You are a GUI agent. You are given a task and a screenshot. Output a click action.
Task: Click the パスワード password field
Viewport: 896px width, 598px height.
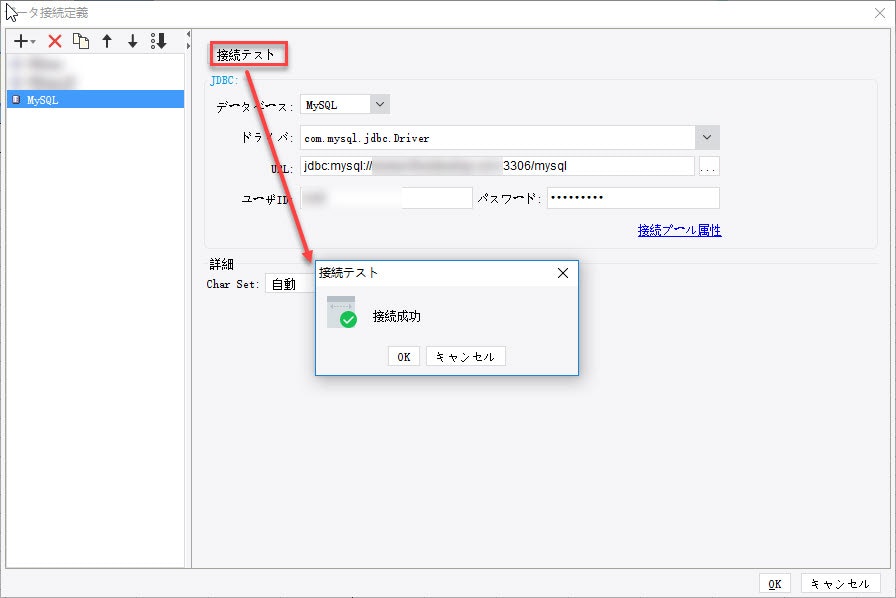pyautogui.click(x=632, y=197)
